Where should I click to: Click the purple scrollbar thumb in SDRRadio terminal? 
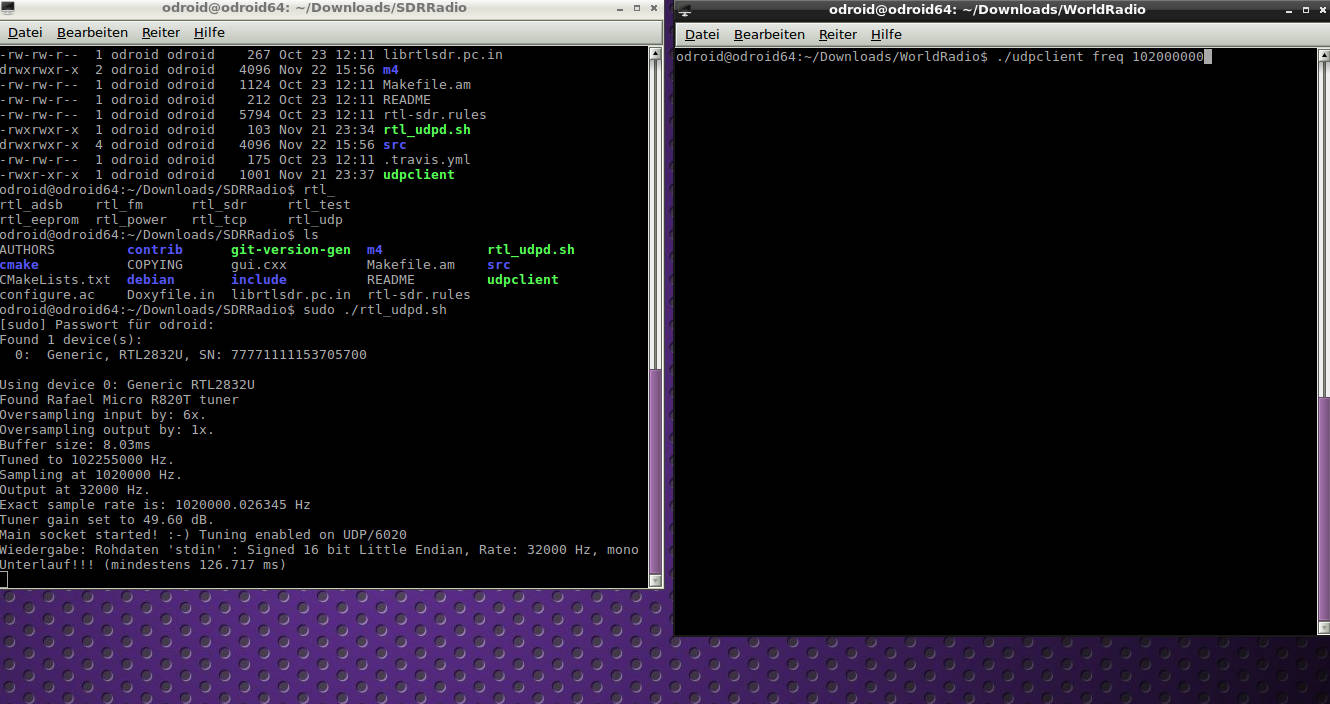(x=656, y=470)
